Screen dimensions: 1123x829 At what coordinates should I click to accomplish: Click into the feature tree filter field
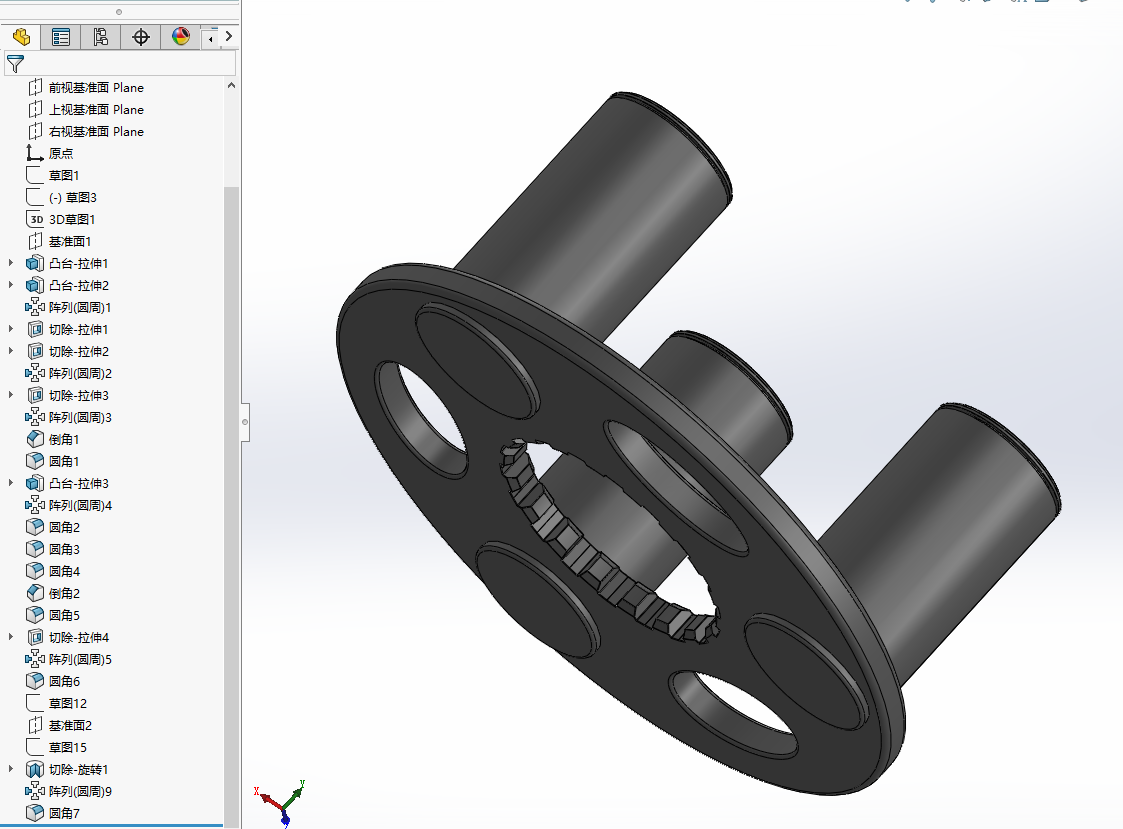pyautogui.click(x=120, y=64)
